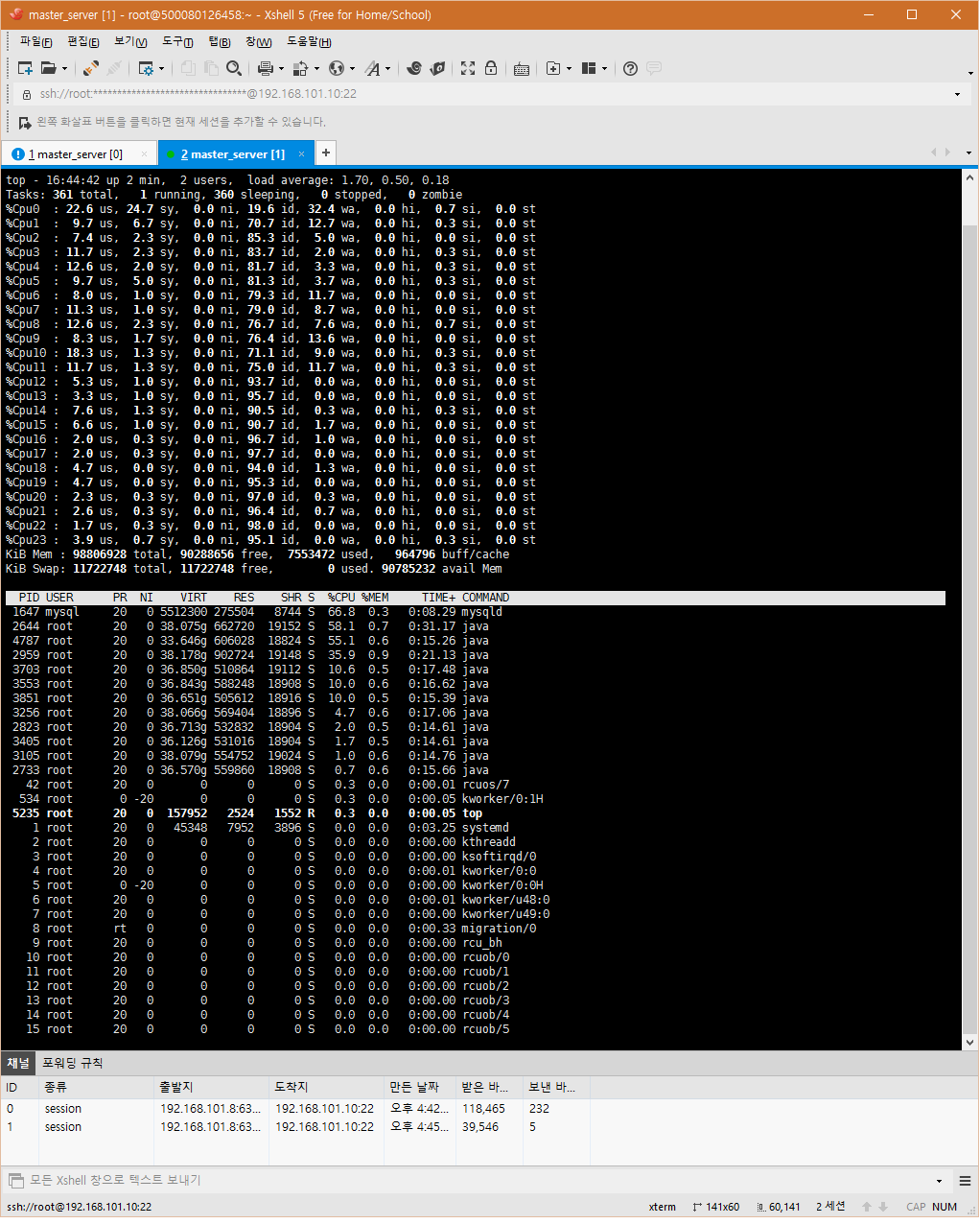Click the font settings icon

pos(372,68)
